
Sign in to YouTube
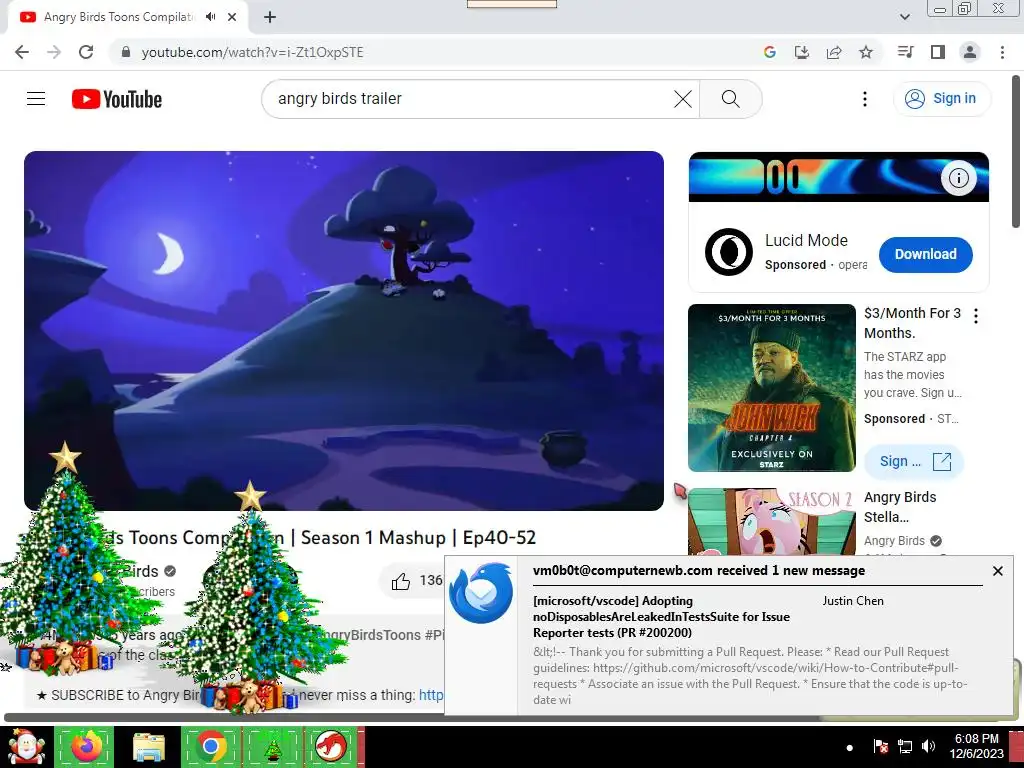click(942, 99)
